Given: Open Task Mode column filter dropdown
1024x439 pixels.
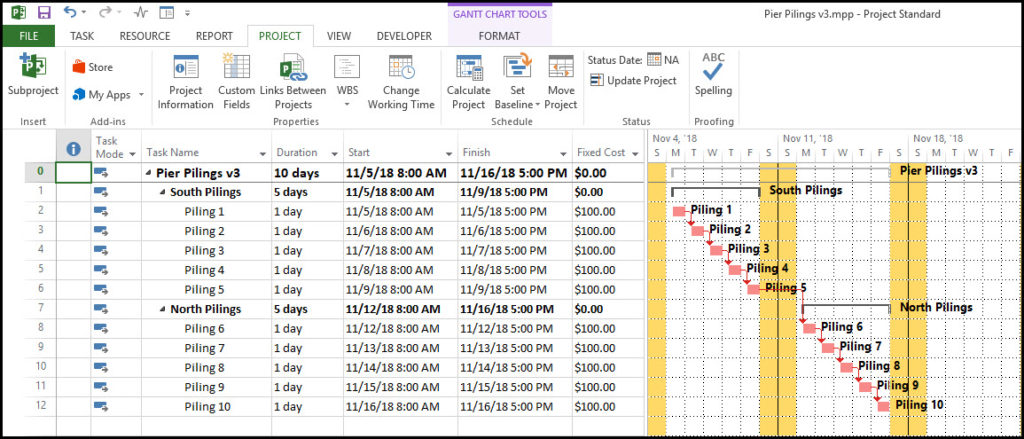Looking at the screenshot, I should coord(133,154).
